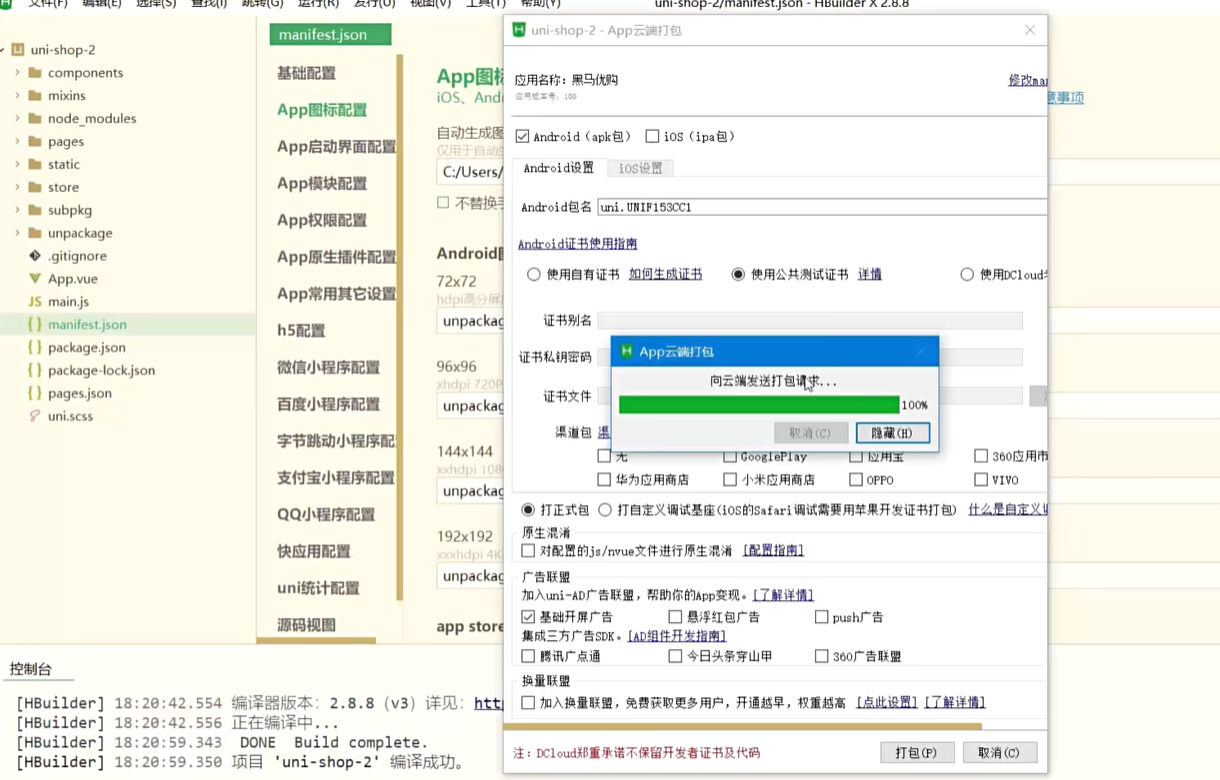Click the mixins folder icon
Image resolution: width=1220 pixels, height=780 pixels.
pos(35,96)
